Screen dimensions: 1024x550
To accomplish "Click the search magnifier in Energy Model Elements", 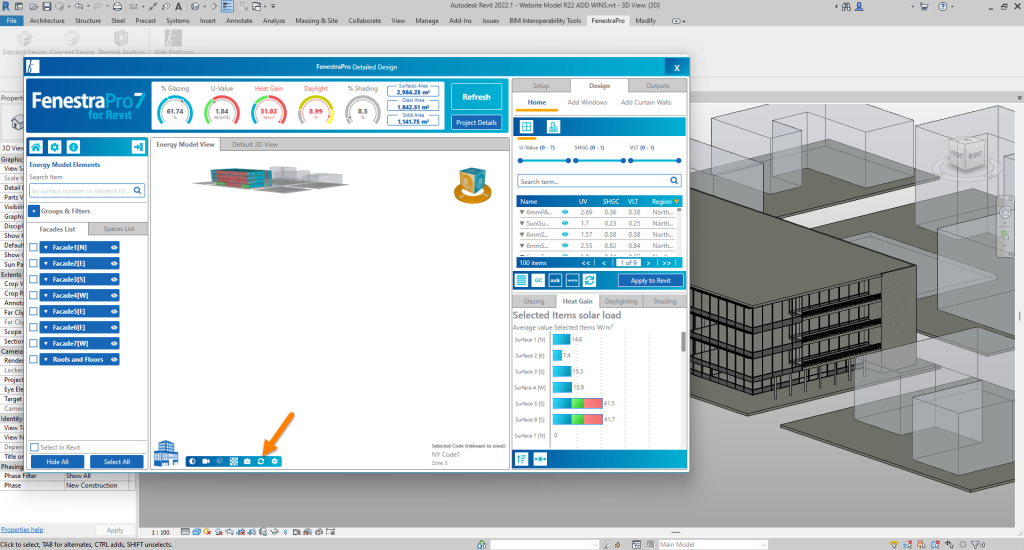I will (x=138, y=191).
